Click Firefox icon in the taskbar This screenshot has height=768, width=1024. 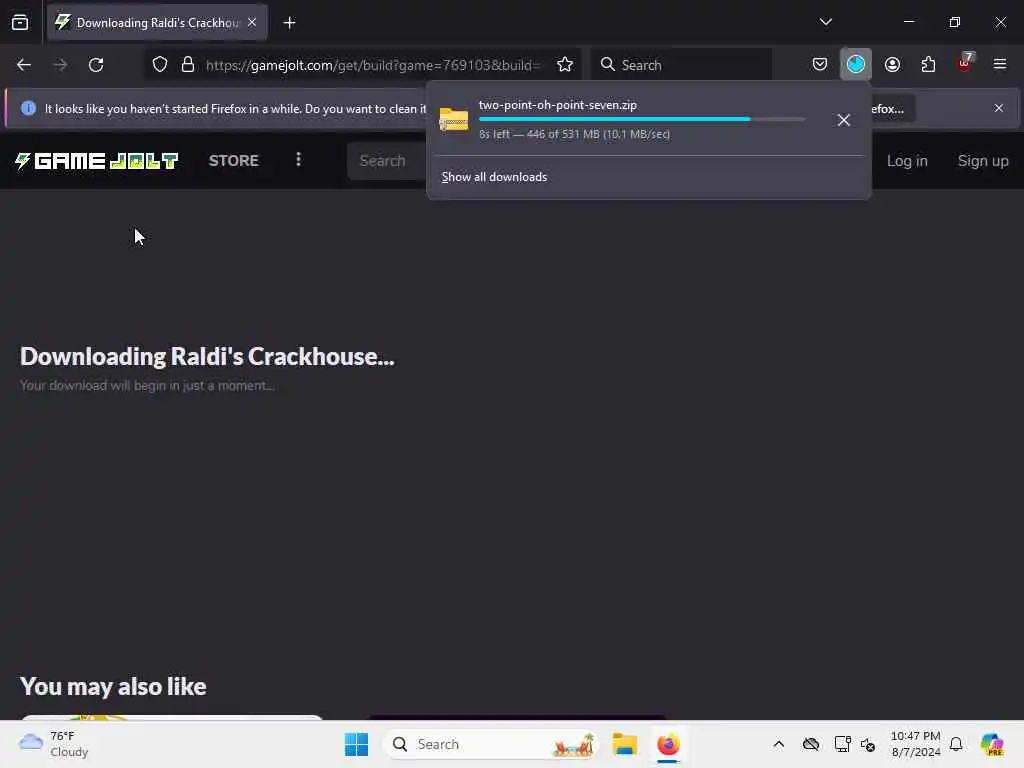point(668,744)
